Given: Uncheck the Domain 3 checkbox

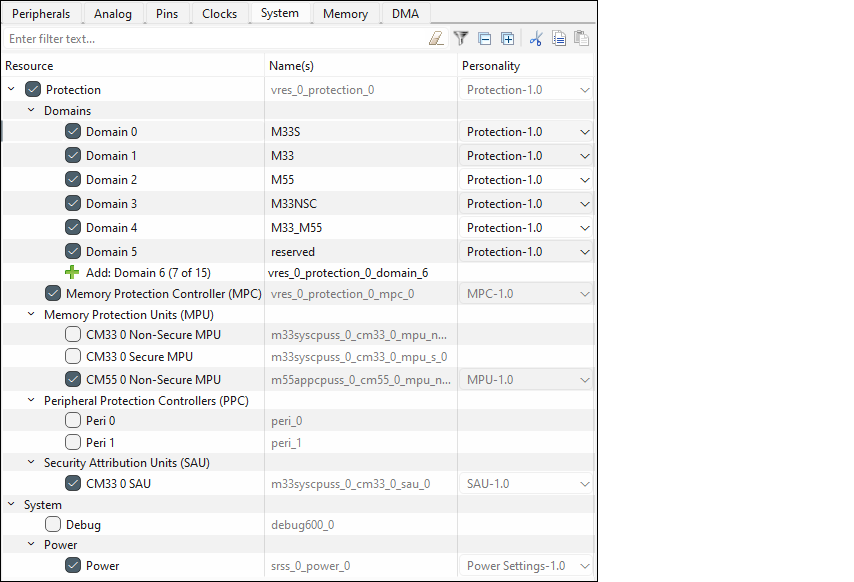Looking at the screenshot, I should click(x=73, y=204).
